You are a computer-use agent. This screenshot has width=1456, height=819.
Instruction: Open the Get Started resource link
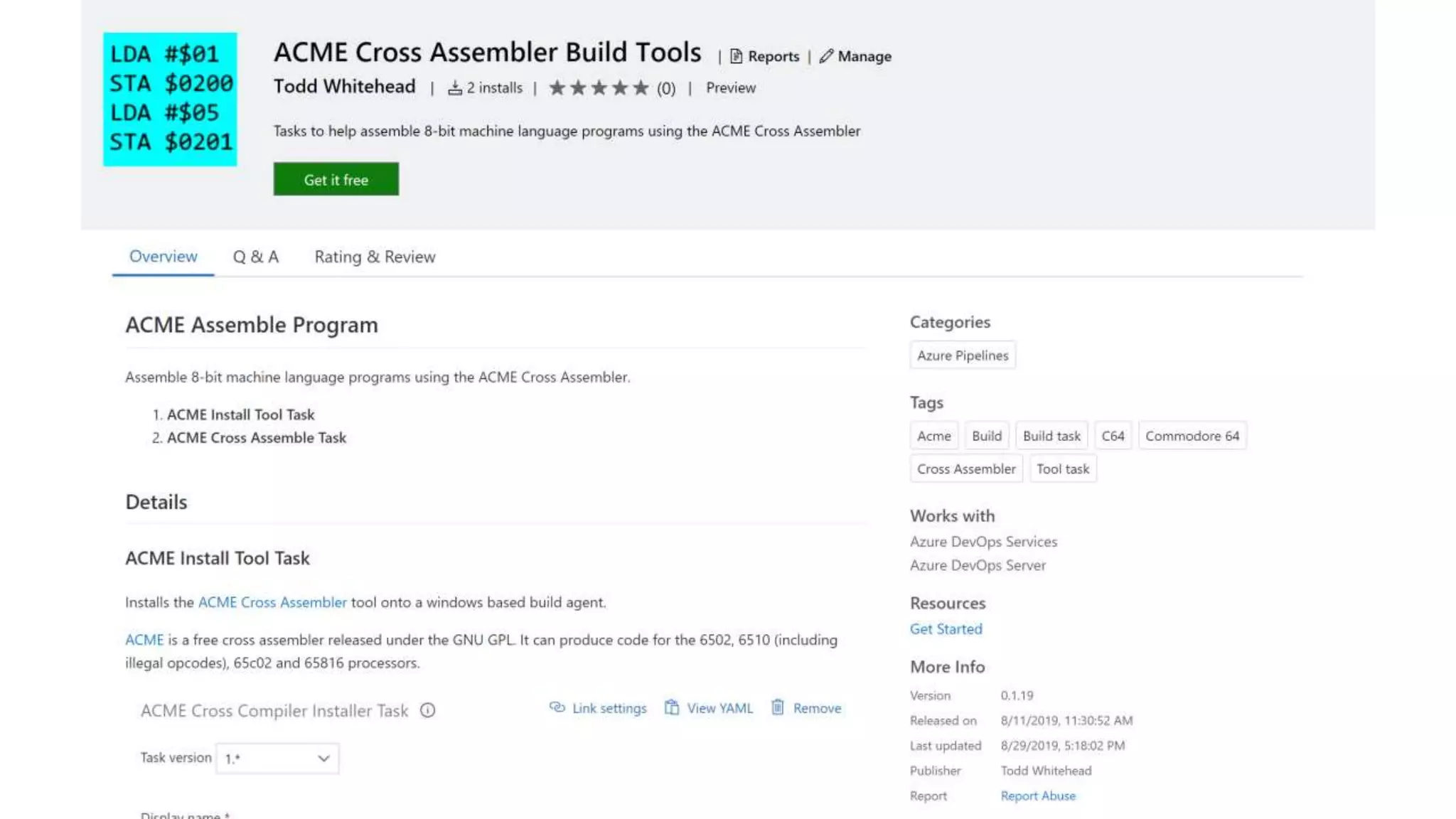[946, 628]
